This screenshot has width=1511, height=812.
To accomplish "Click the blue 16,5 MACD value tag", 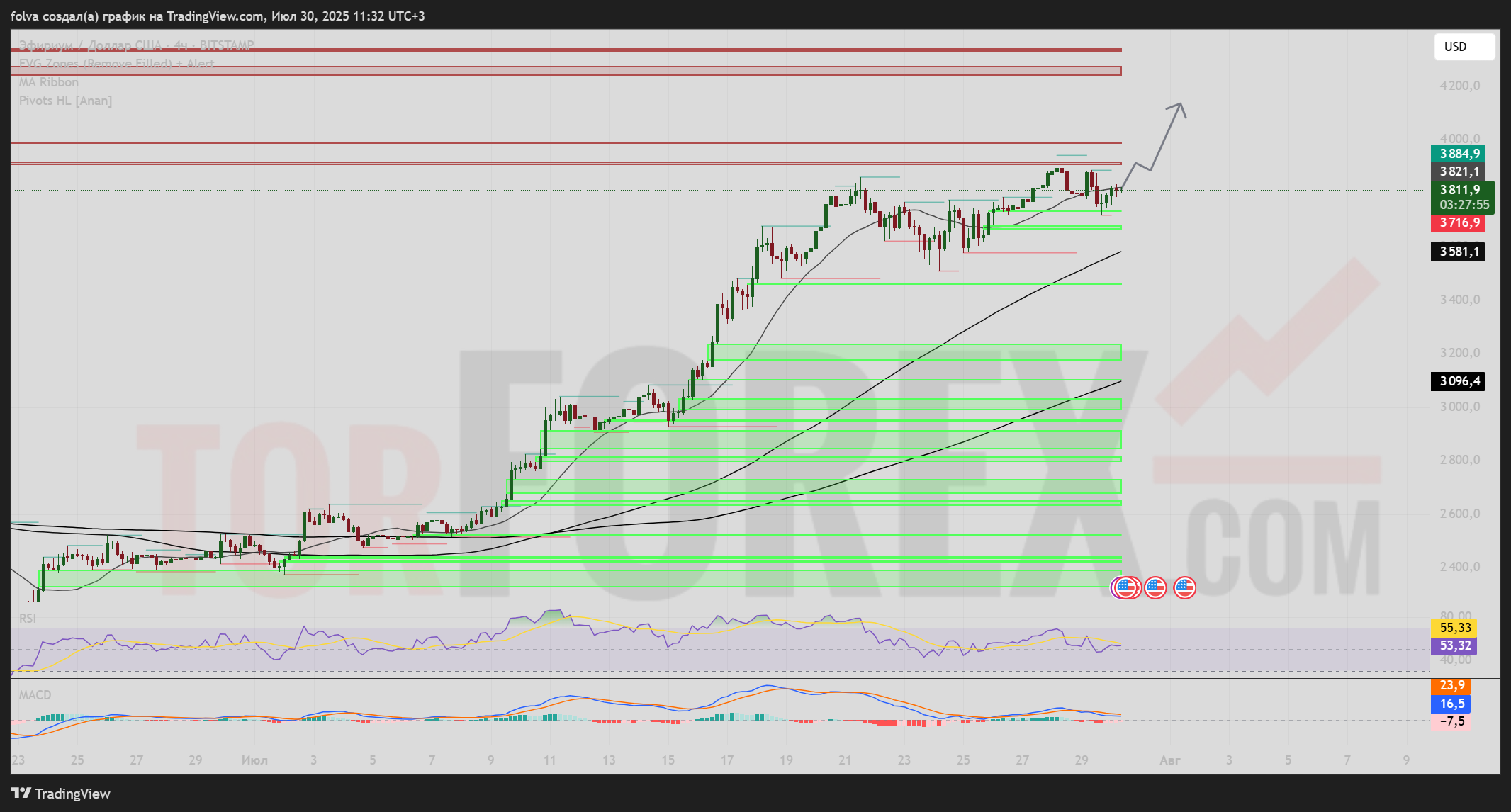I will point(1451,704).
